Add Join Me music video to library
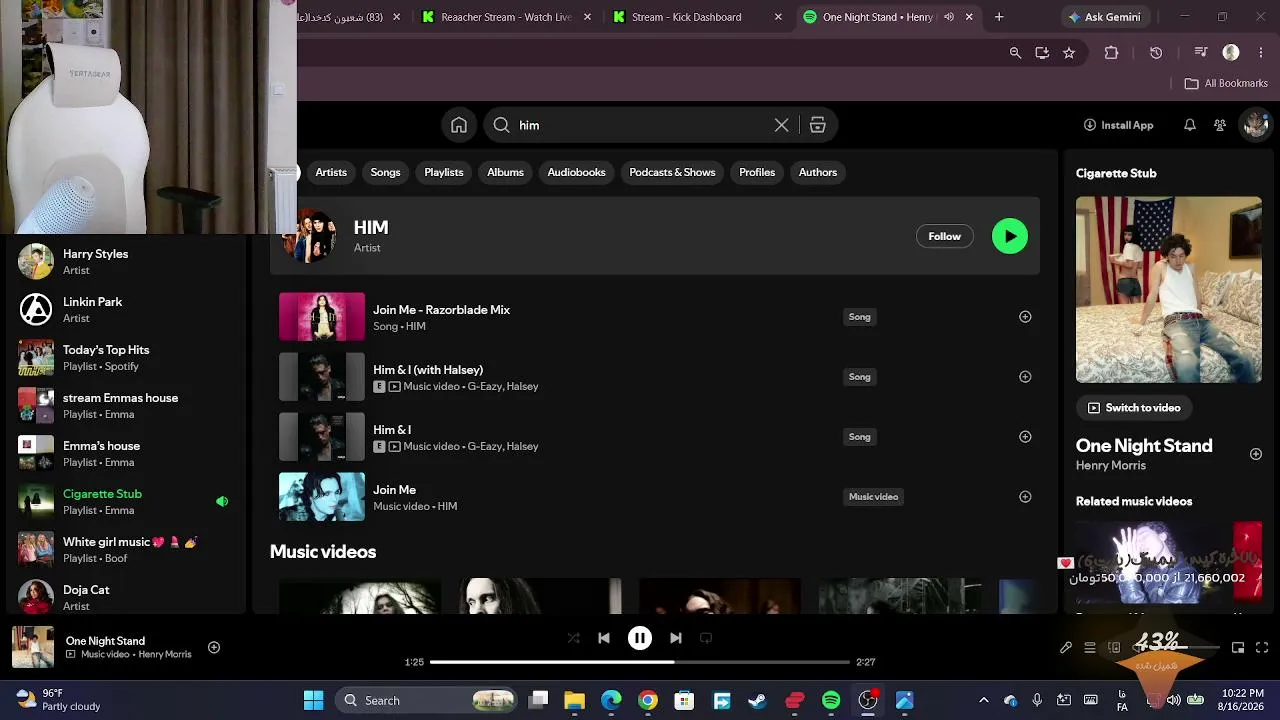1280x720 pixels. pos(1025,497)
